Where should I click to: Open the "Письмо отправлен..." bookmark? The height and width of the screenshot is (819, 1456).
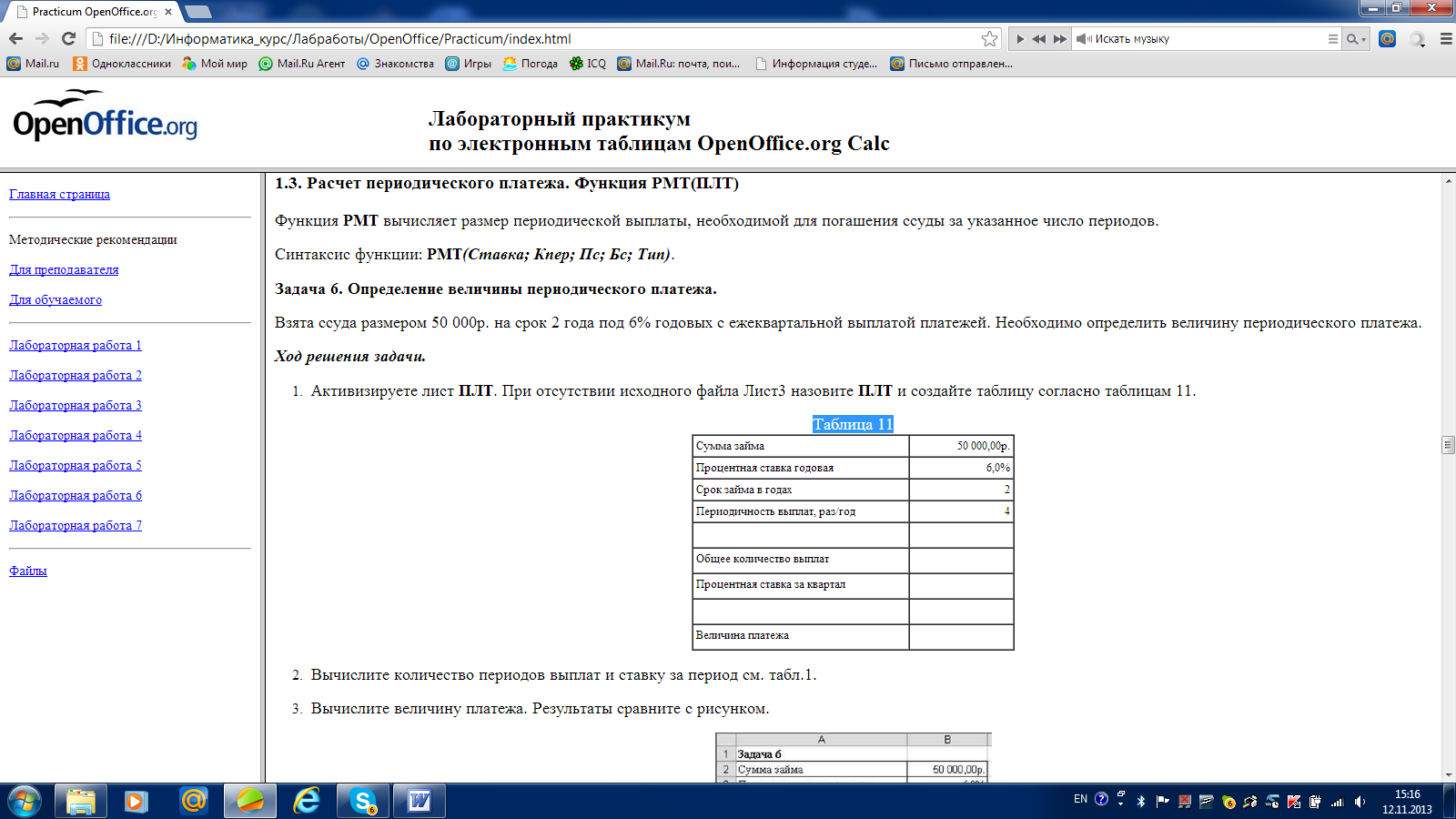[x=951, y=64]
